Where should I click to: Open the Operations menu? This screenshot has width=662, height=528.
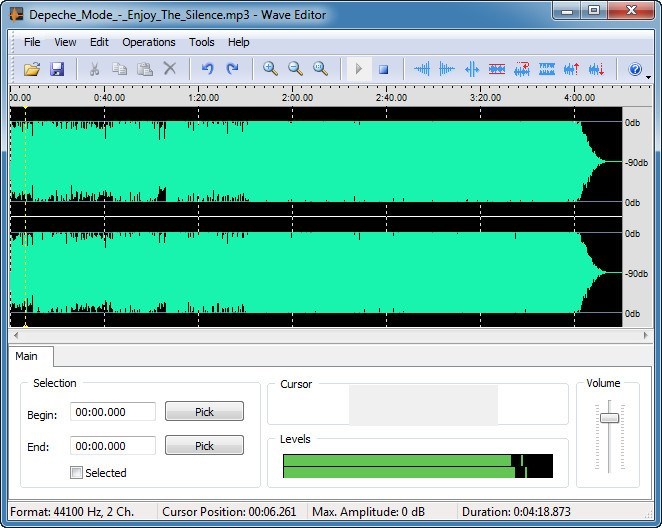coord(149,42)
